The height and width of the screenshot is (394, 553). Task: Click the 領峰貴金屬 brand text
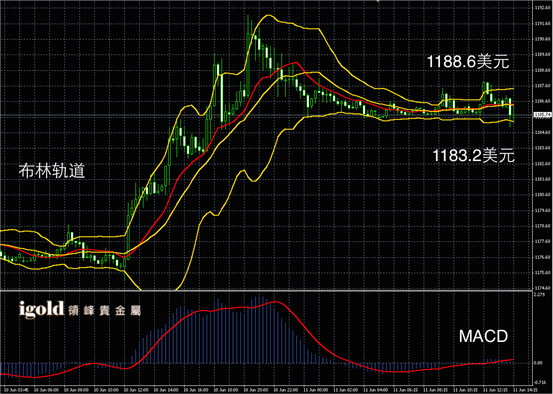[104, 311]
